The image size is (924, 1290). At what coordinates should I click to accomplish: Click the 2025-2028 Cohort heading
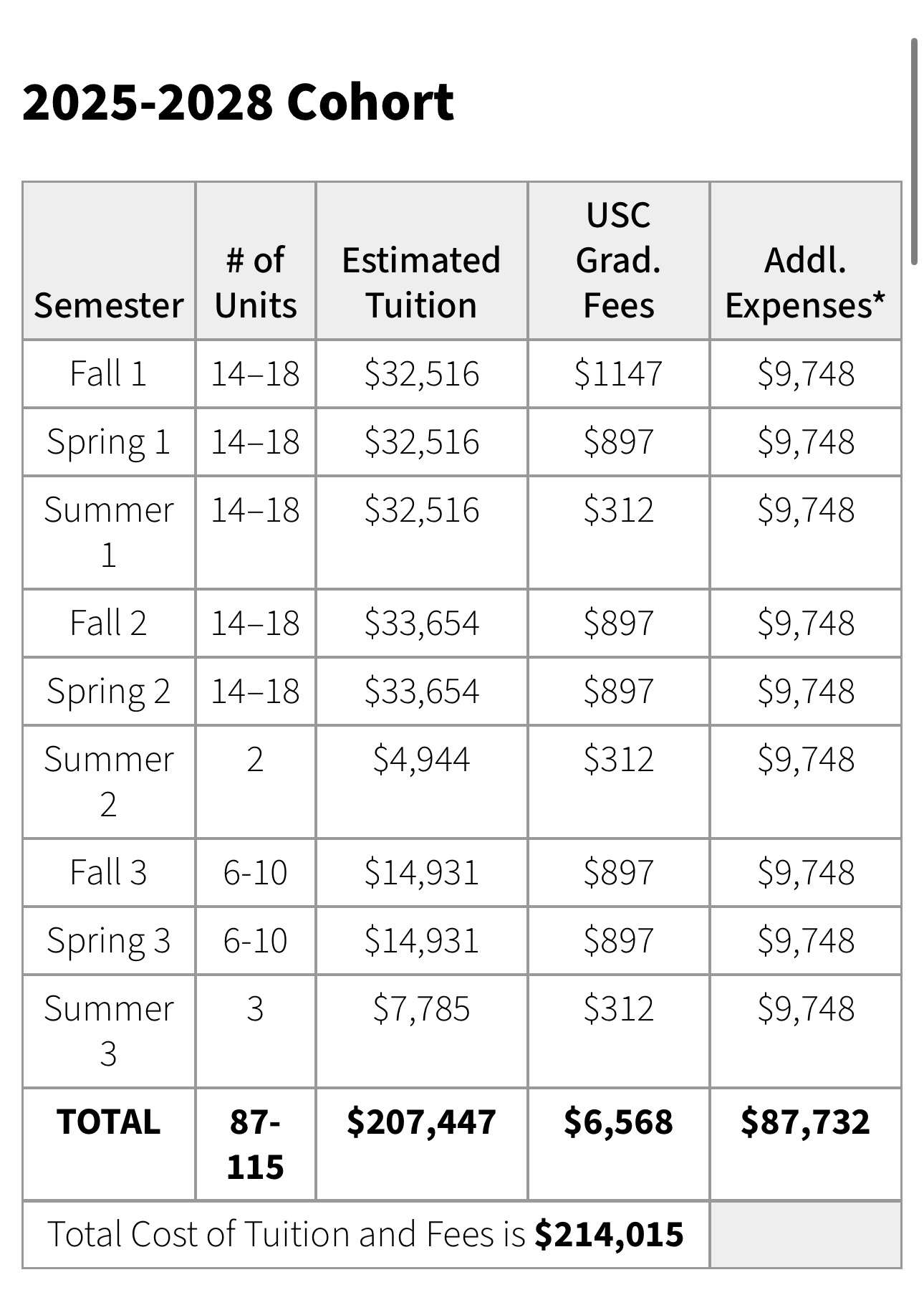(x=238, y=102)
